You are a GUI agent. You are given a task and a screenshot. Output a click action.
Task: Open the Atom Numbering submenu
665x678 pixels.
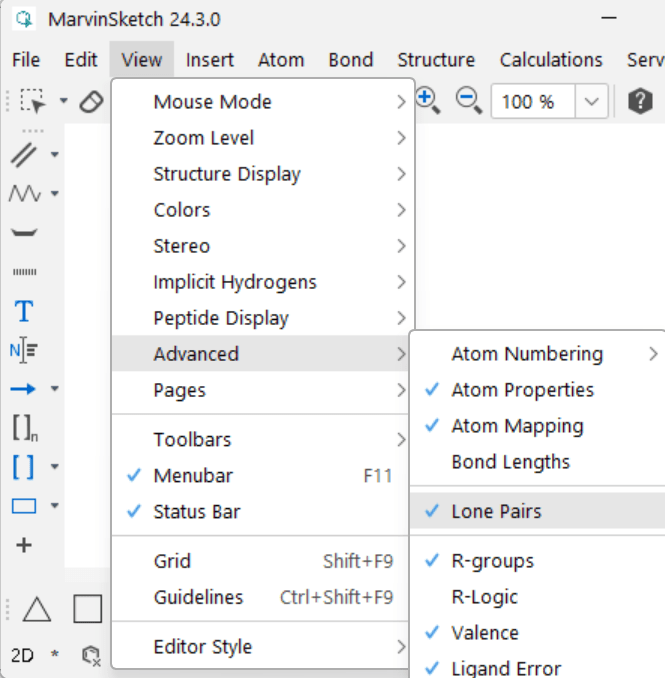[x=537, y=354]
